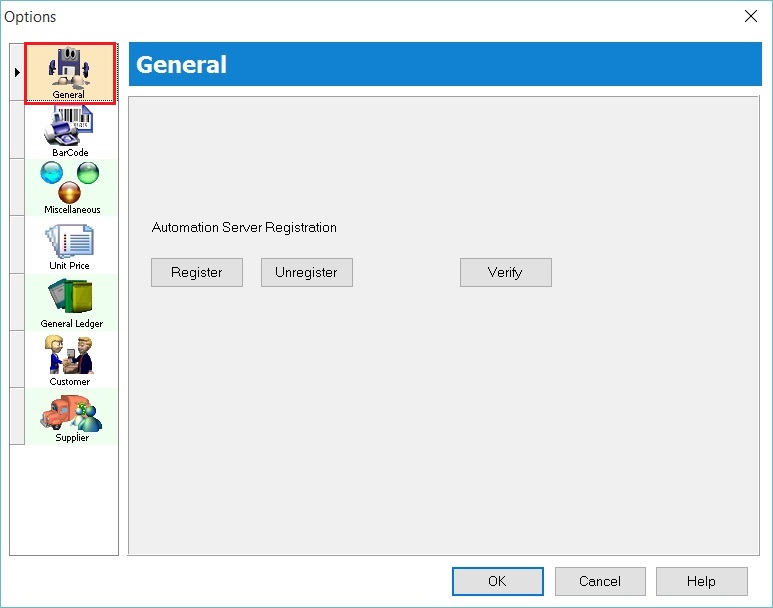
Task: Select the General options icon
Action: (70, 72)
